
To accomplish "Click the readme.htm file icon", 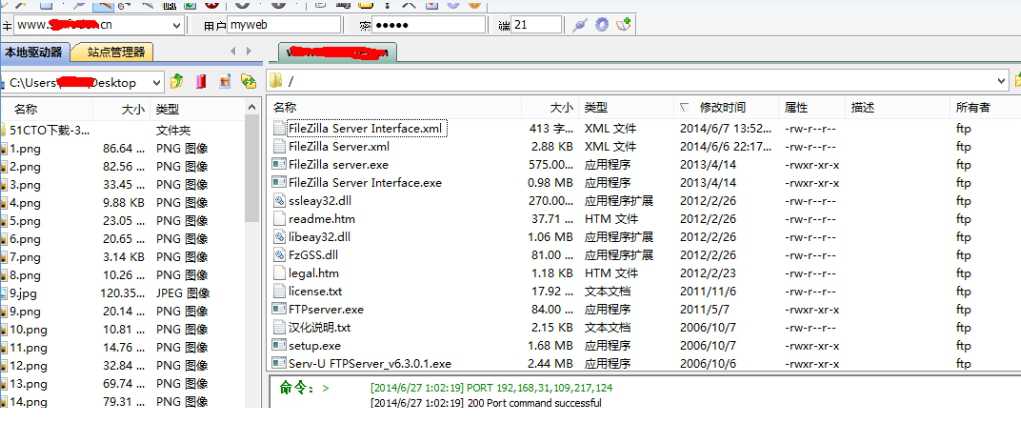I will 279,219.
